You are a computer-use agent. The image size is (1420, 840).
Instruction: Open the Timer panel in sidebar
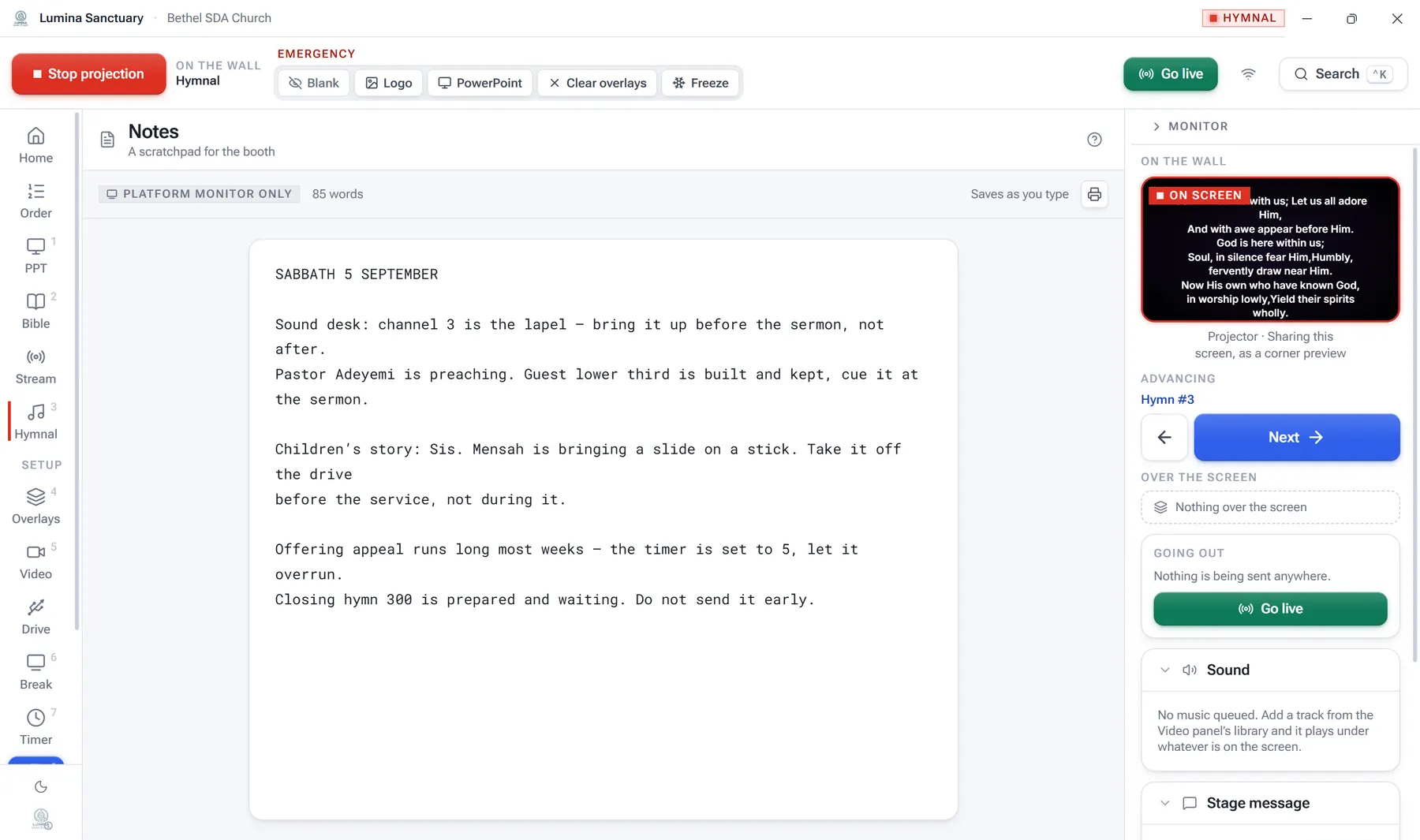pos(35,726)
